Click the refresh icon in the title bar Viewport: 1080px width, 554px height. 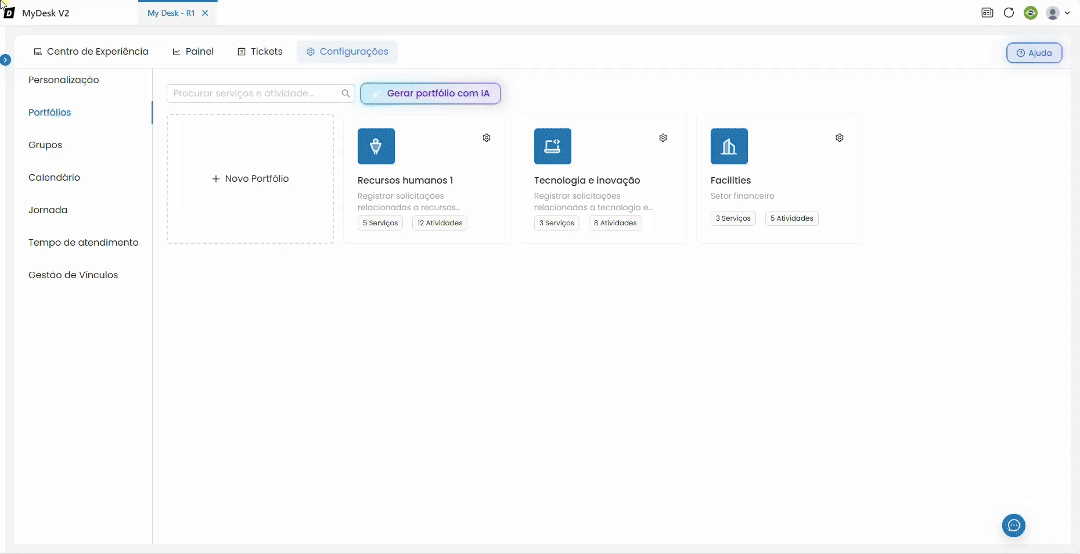point(1008,12)
